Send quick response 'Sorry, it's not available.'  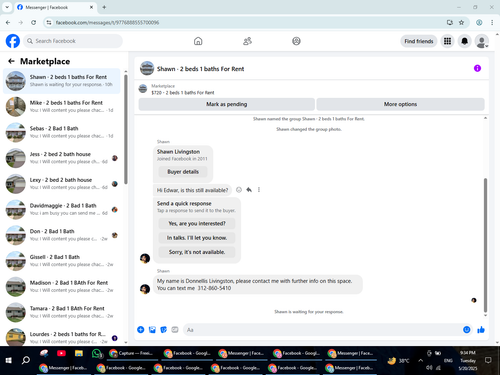click(197, 252)
